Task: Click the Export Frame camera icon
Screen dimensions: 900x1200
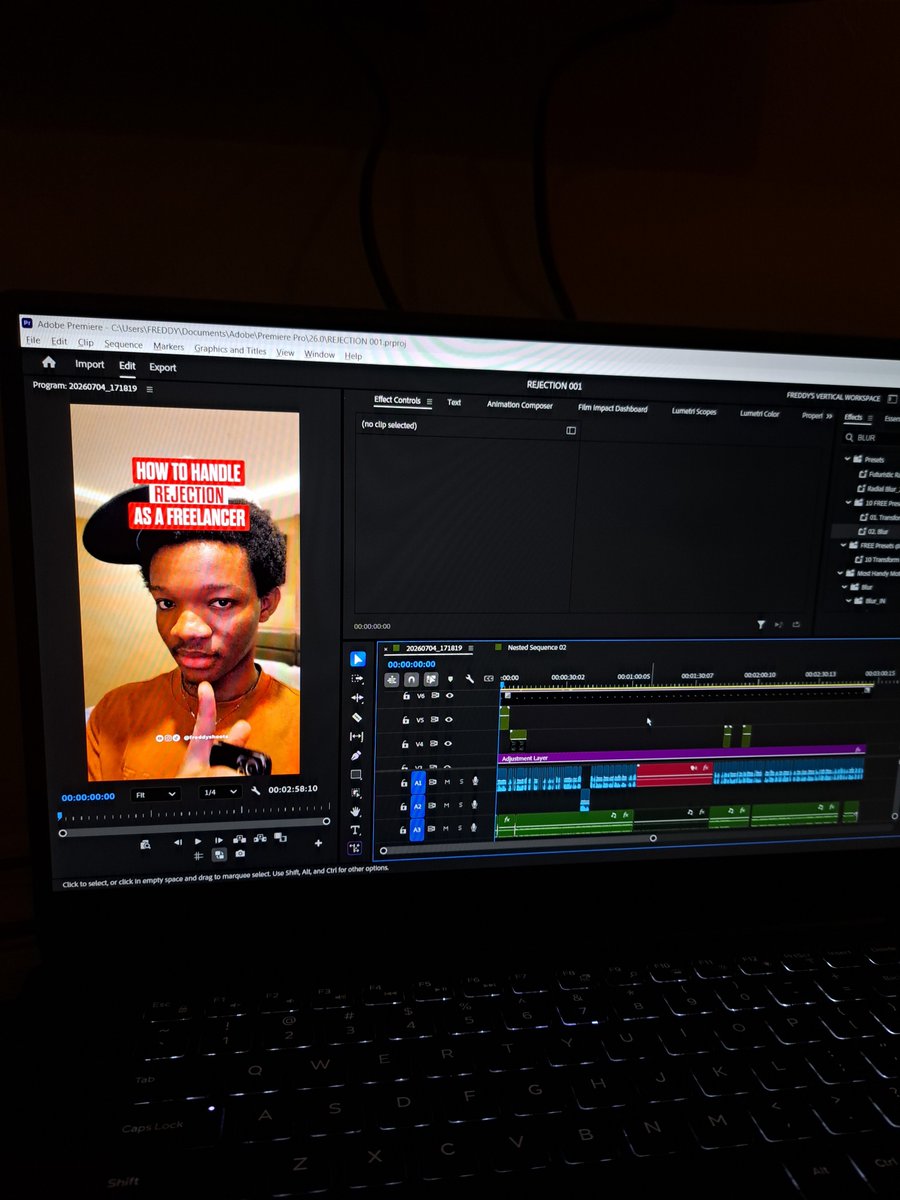Action: click(x=240, y=854)
